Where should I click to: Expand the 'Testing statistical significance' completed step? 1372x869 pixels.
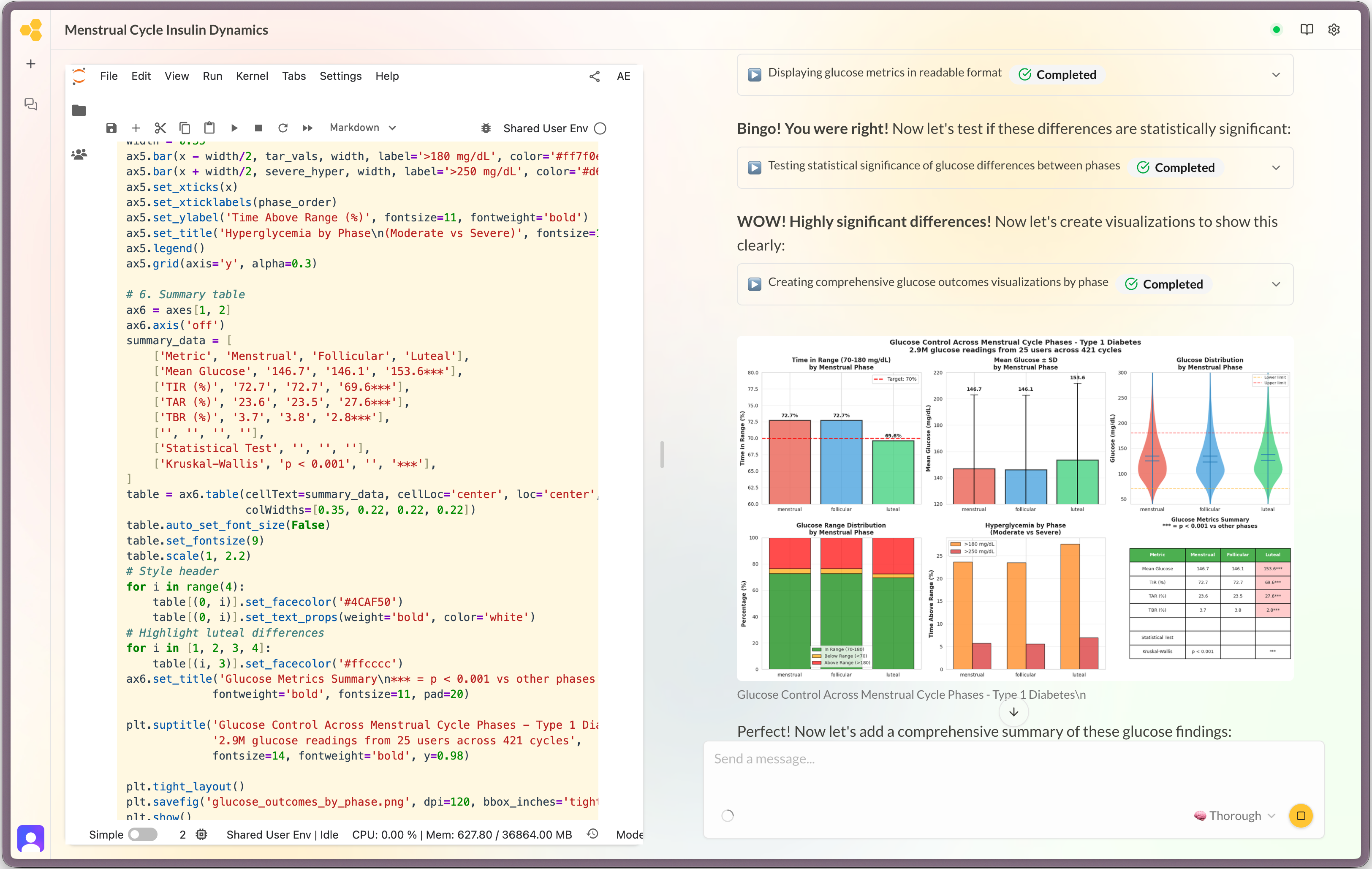click(1276, 168)
